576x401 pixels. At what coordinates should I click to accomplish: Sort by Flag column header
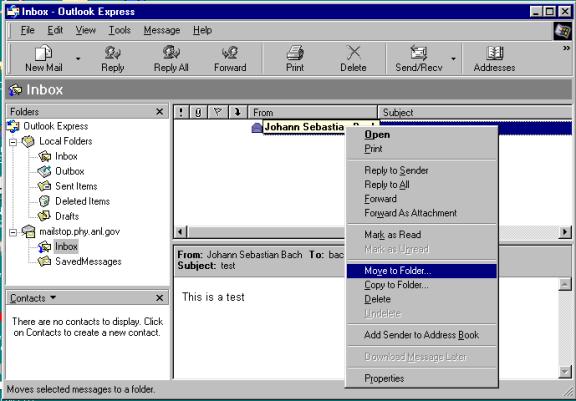218,112
